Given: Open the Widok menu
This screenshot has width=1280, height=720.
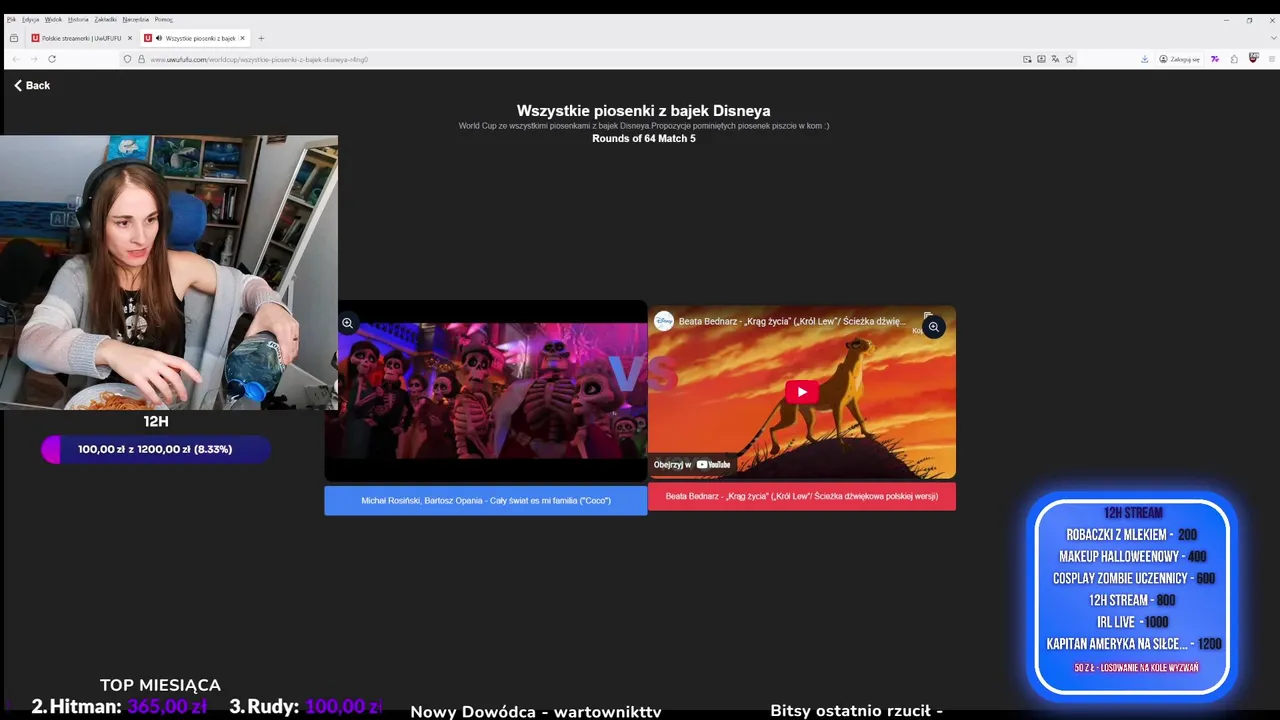Looking at the screenshot, I should tap(53, 19).
